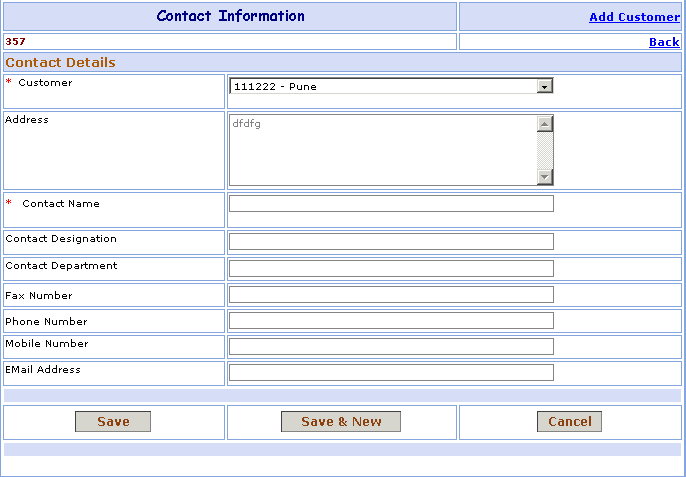The image size is (686, 477).
Task: Focus the Fax Number input
Action: (391, 294)
